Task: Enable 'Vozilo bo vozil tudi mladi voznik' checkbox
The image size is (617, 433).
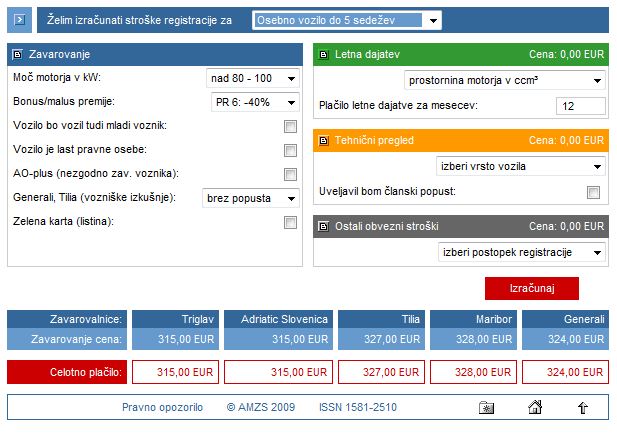Action: pos(290,126)
